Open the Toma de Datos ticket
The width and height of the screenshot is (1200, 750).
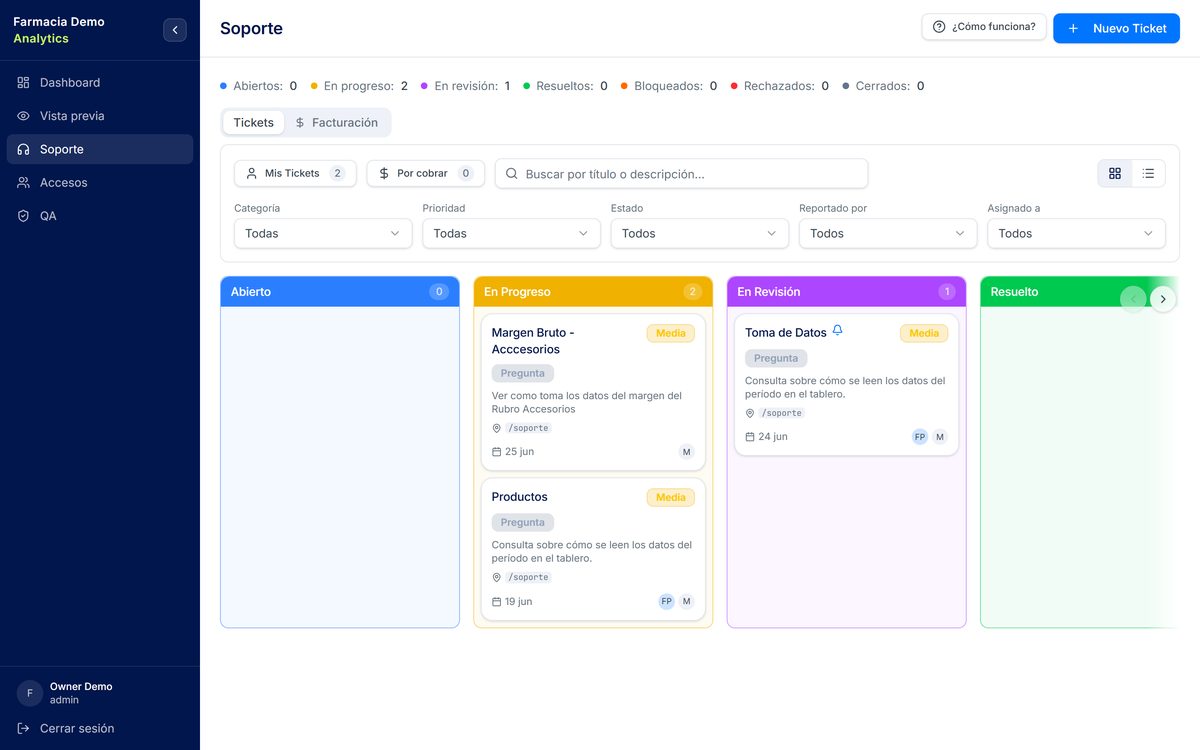pyautogui.click(x=847, y=385)
